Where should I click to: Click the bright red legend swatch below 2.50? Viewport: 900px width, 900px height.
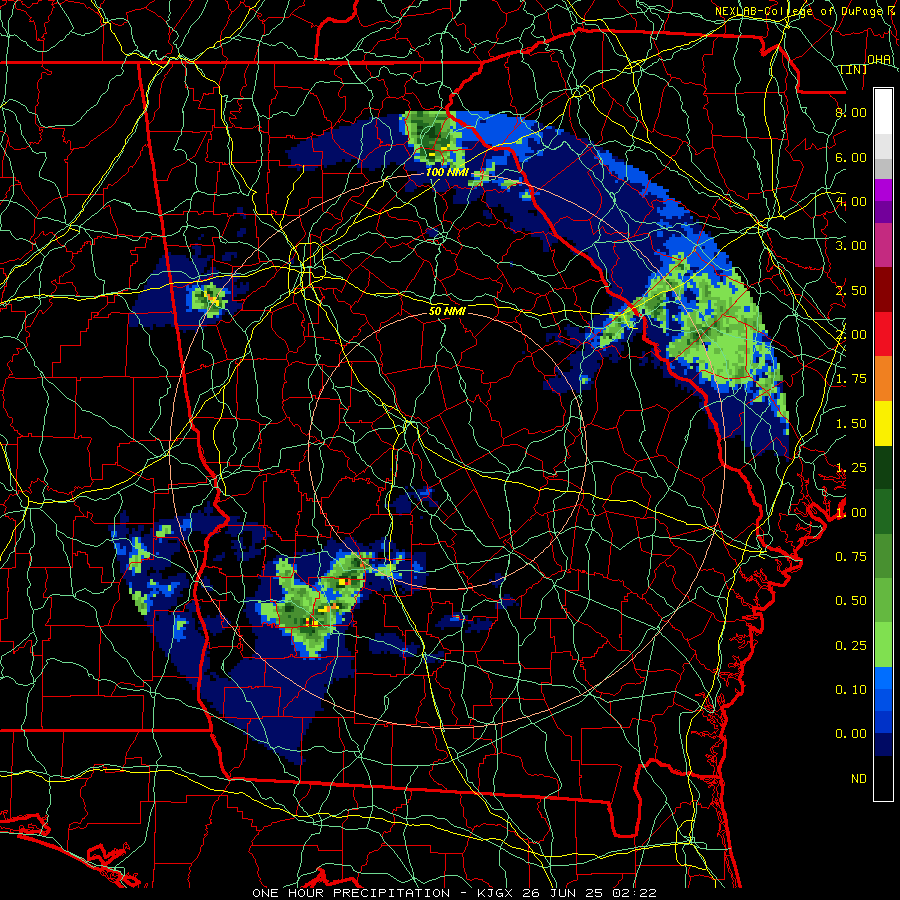coord(883,334)
